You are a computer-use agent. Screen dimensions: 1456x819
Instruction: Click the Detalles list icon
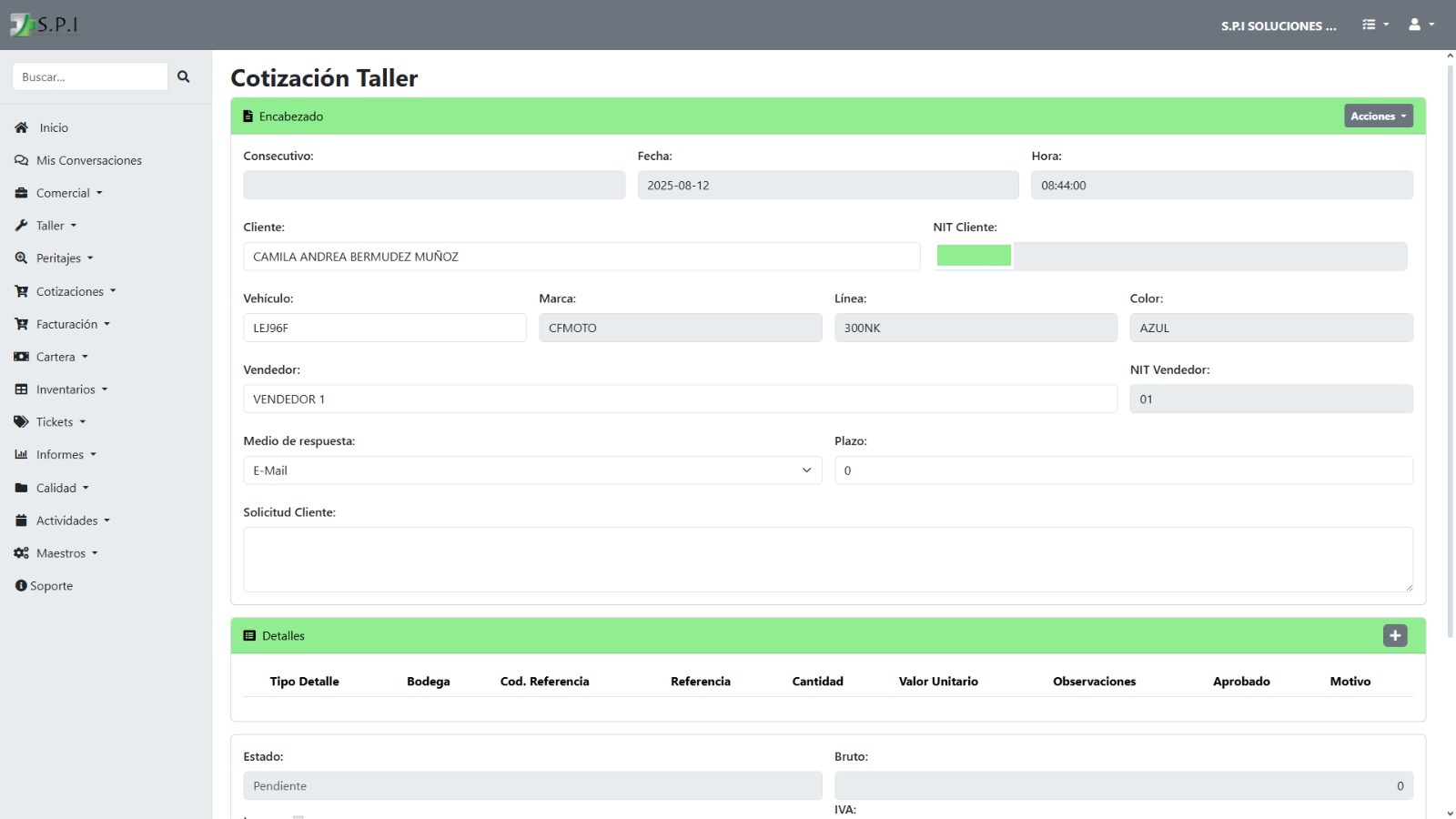[x=249, y=636]
